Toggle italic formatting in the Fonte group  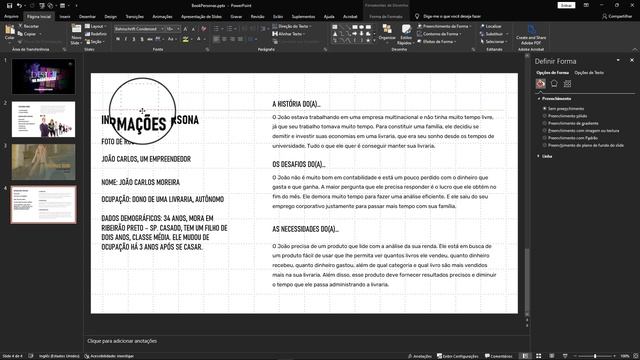tap(126, 39)
